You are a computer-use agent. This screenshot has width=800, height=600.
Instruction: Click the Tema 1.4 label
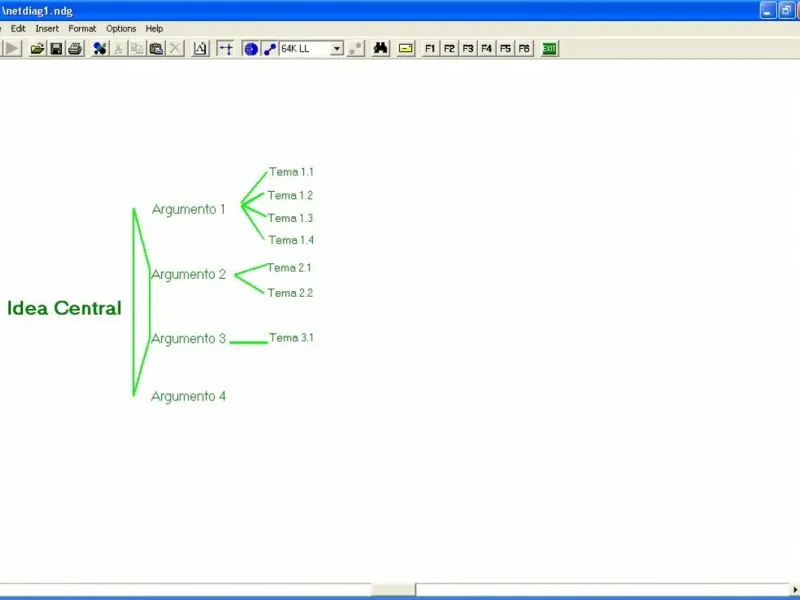click(291, 240)
